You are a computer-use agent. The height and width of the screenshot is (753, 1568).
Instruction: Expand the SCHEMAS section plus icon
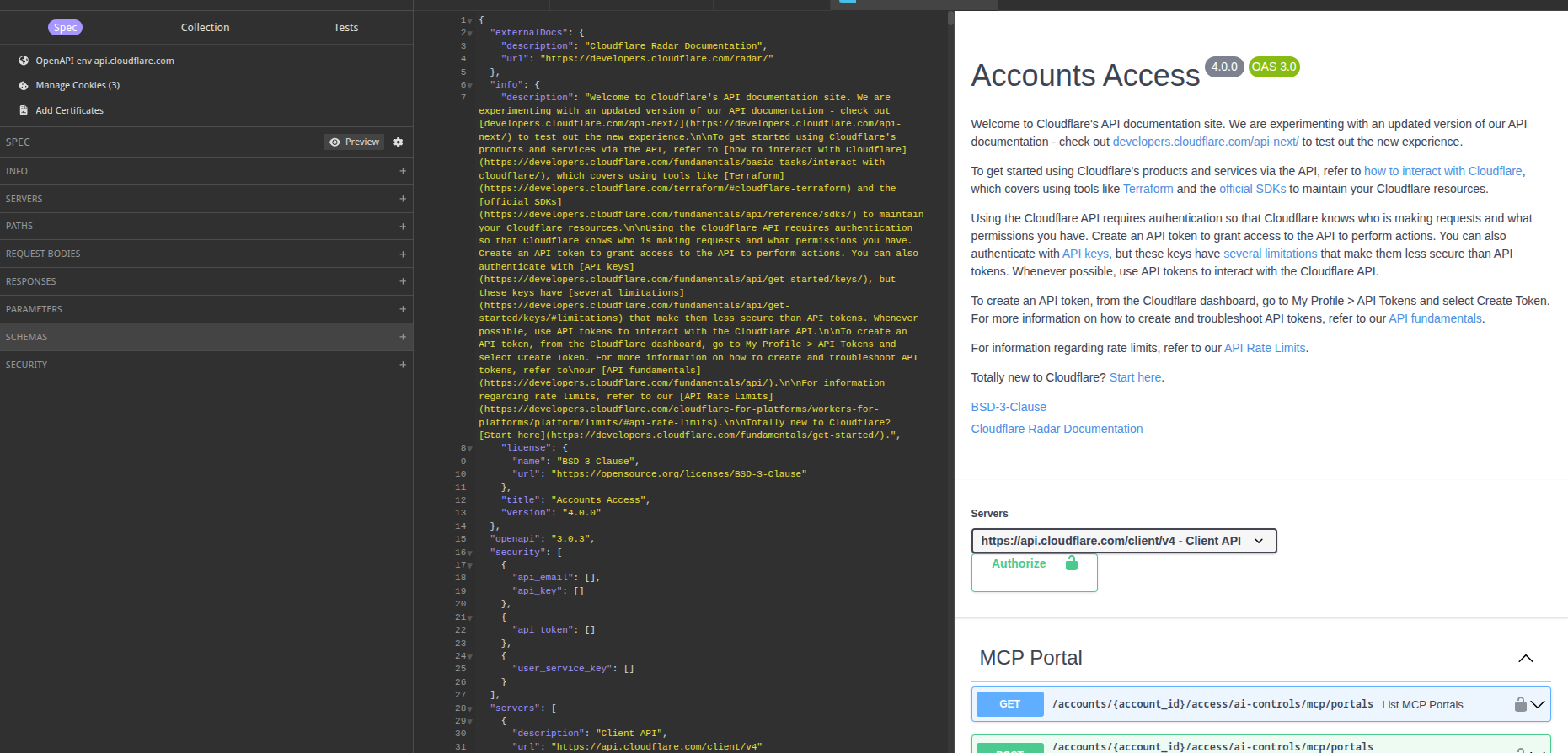(403, 337)
